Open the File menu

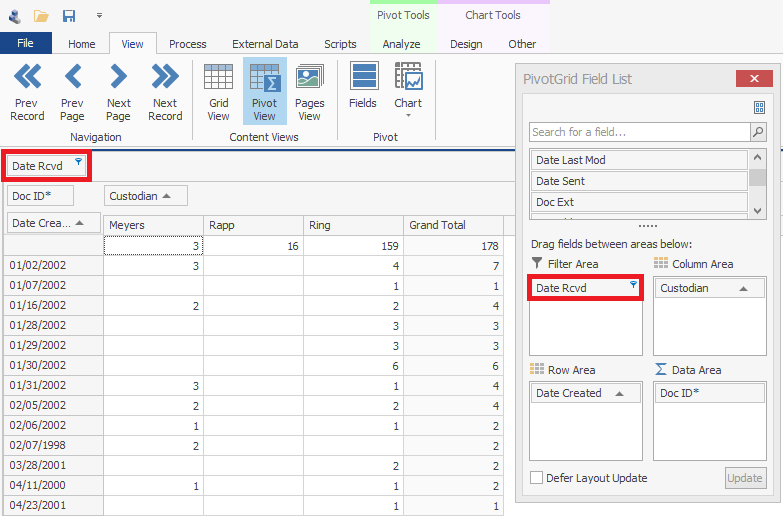(25, 43)
